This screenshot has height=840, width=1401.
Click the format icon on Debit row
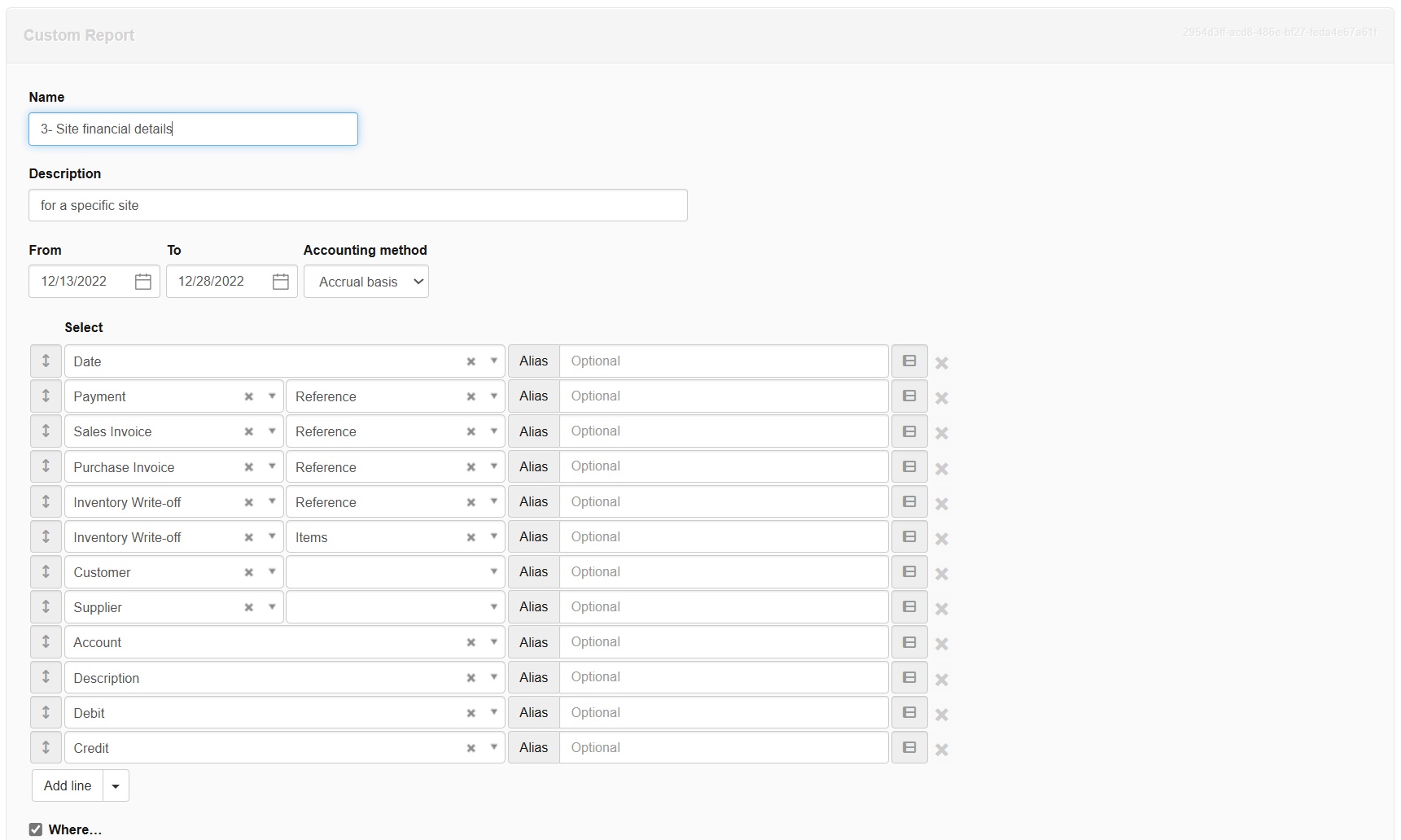909,713
